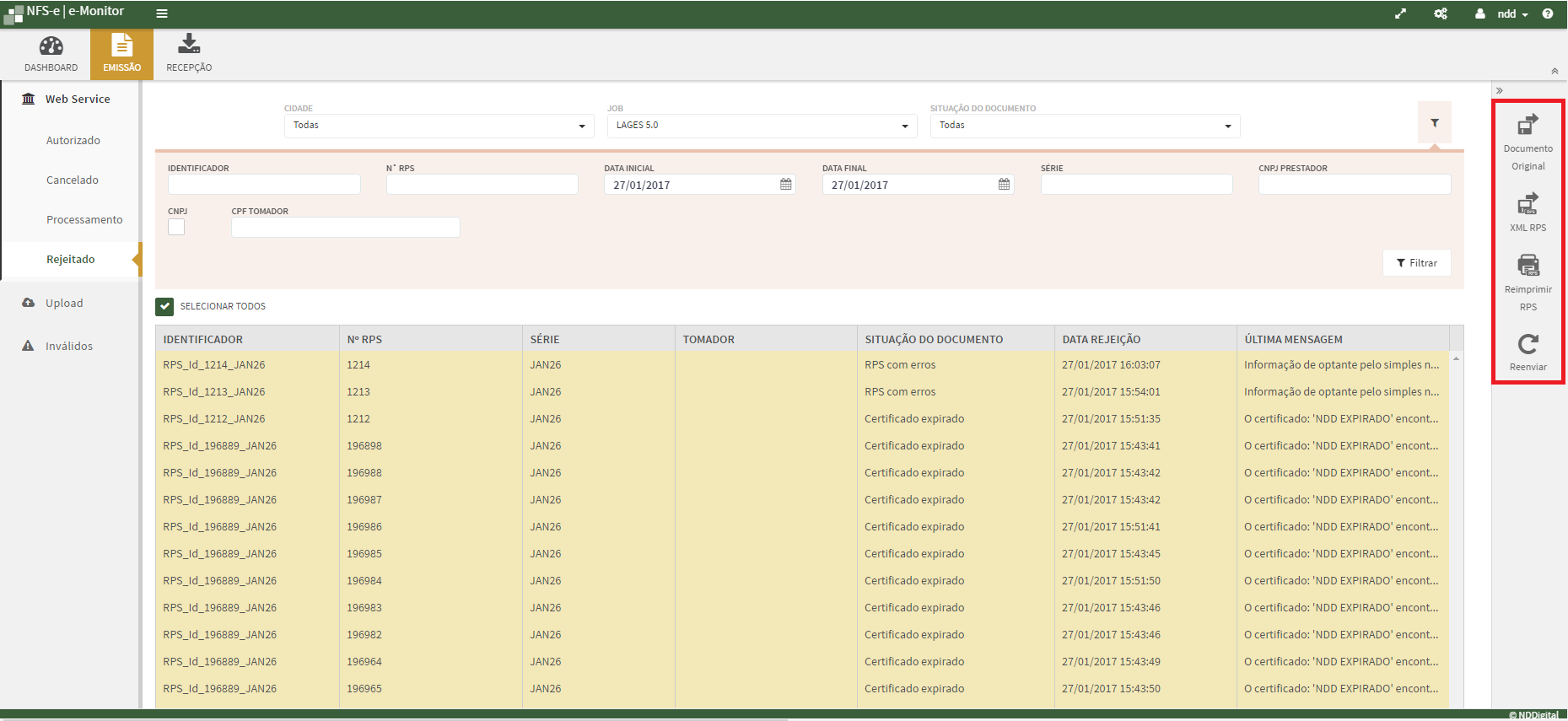
Task: Toggle fullscreen with the expand arrows icon
Action: (1400, 13)
